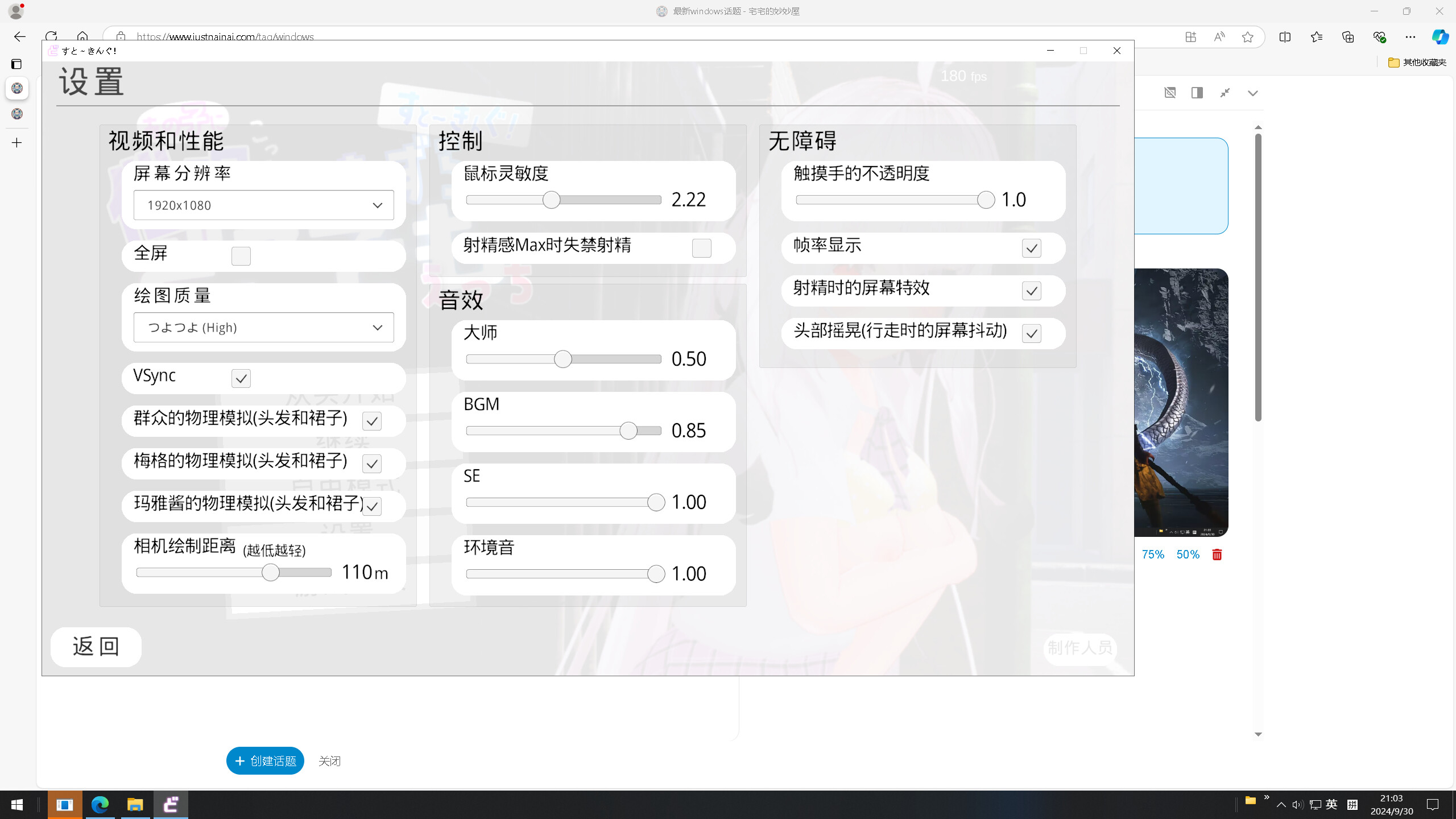Viewport: 1456px width, 819px height.
Task: Toggle the VSync checkbox
Action: coord(241,378)
